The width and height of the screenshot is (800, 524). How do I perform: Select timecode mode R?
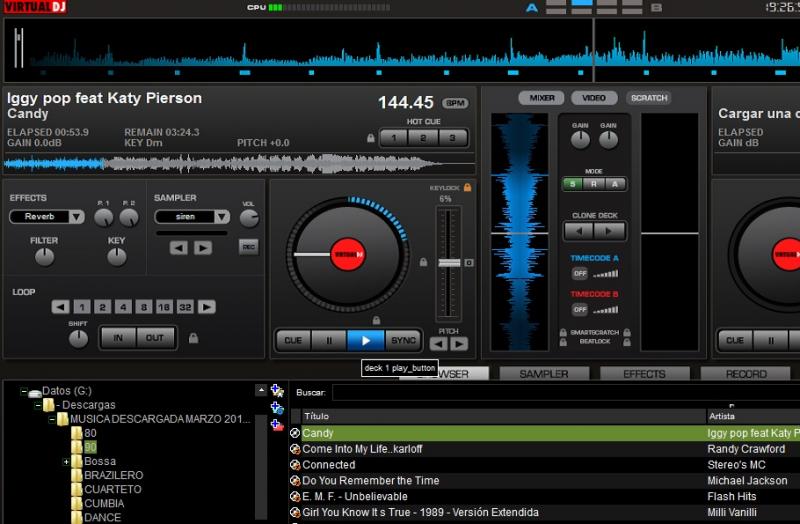coord(594,184)
